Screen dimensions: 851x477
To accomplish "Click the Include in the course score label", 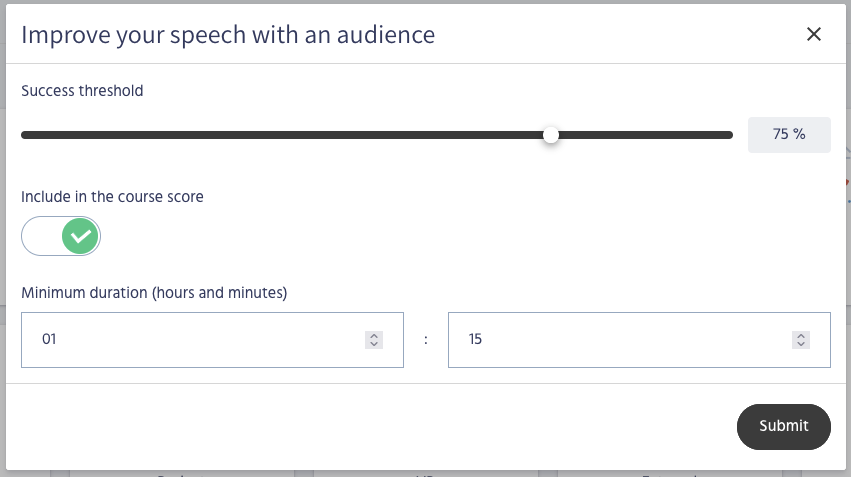I will [x=112, y=197].
